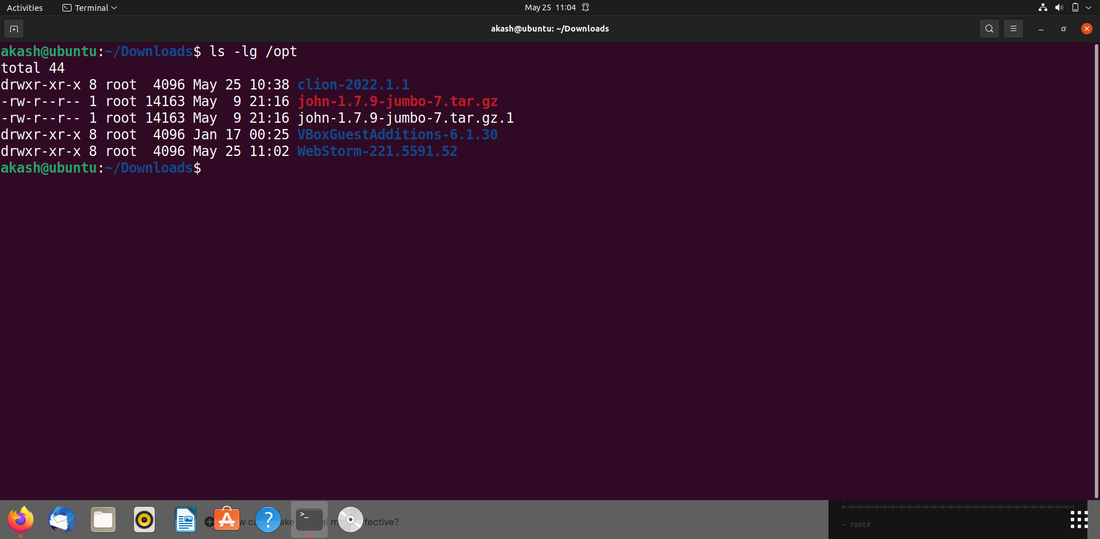Open the Files manager dock icon
Image resolution: width=1100 pixels, height=539 pixels.
103,520
